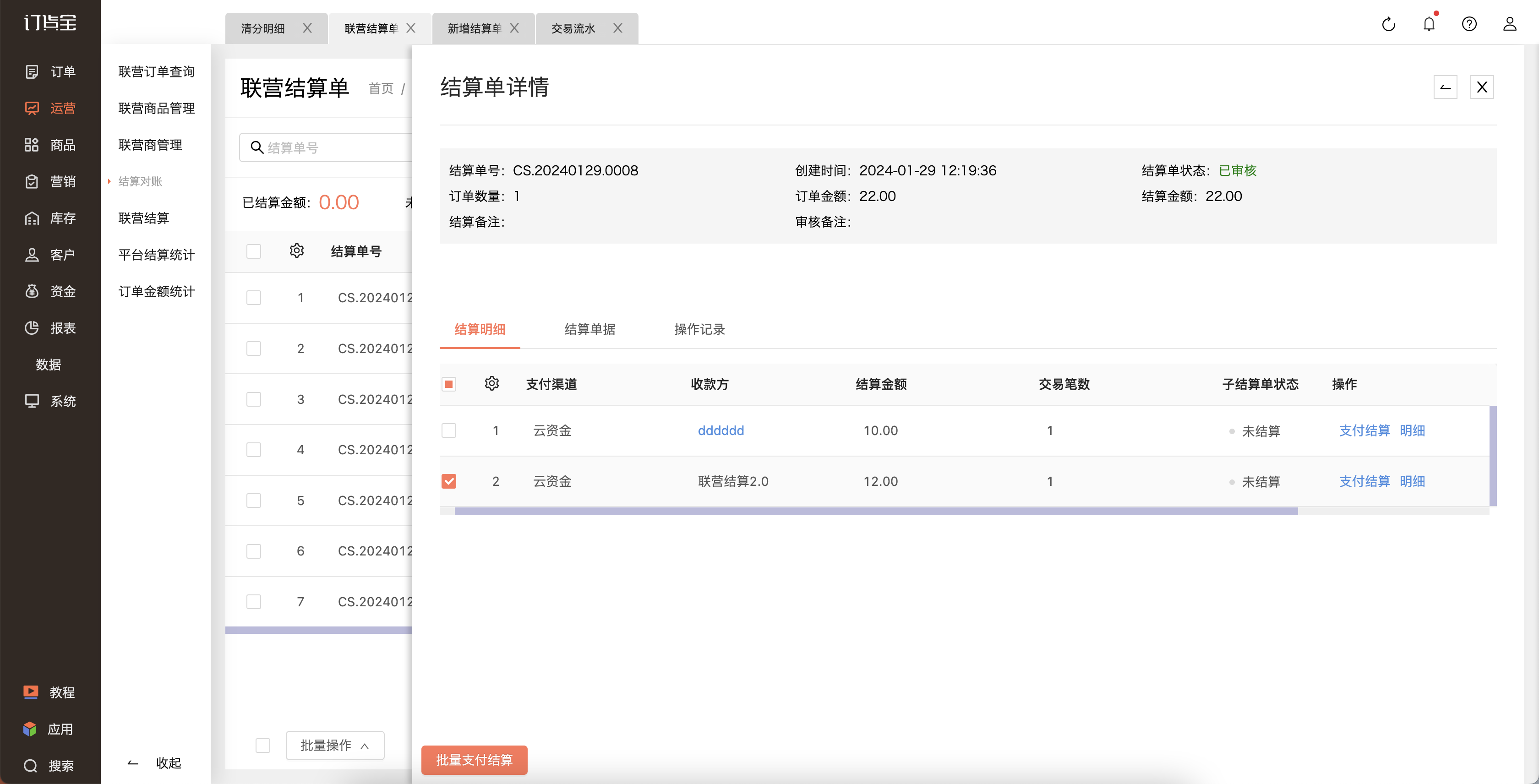Switch to the 清分明细 page tab
Image resolution: width=1539 pixels, height=784 pixels.
(x=263, y=28)
